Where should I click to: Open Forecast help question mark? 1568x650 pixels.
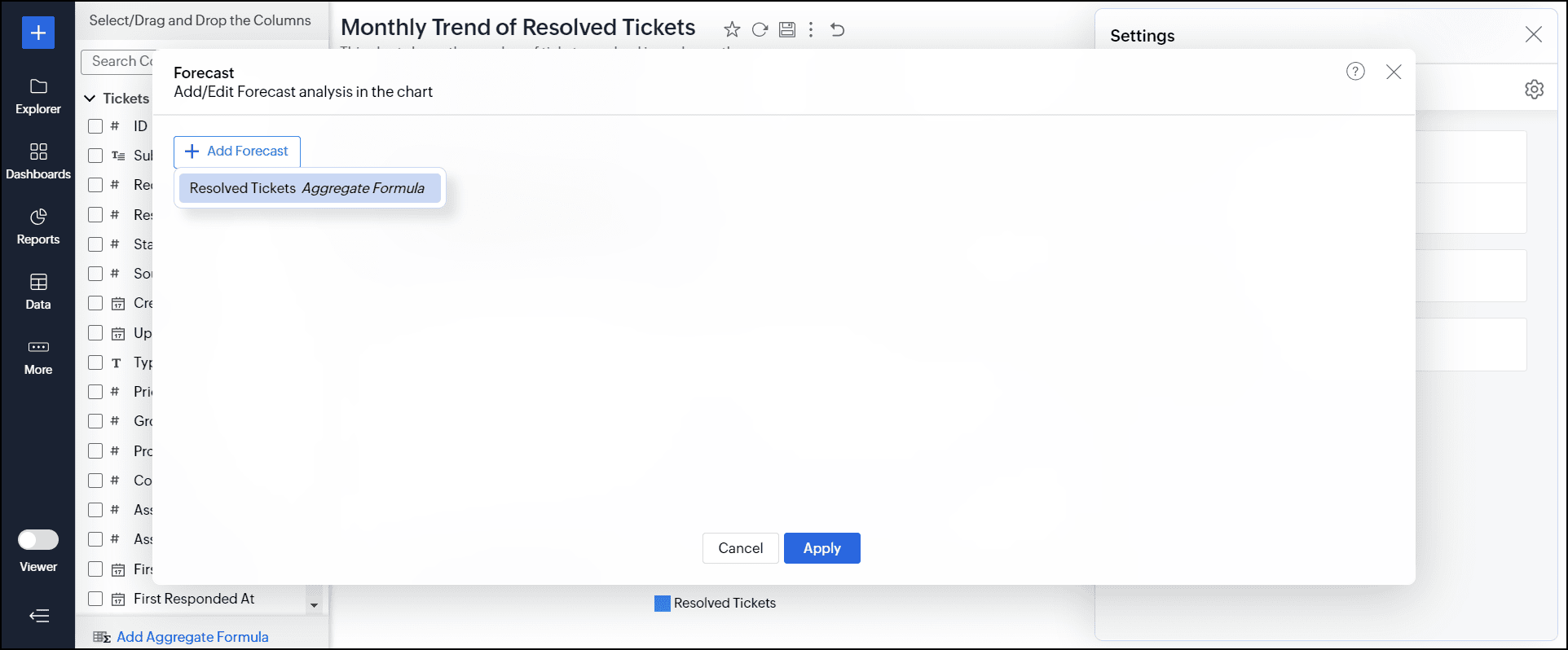(1355, 72)
